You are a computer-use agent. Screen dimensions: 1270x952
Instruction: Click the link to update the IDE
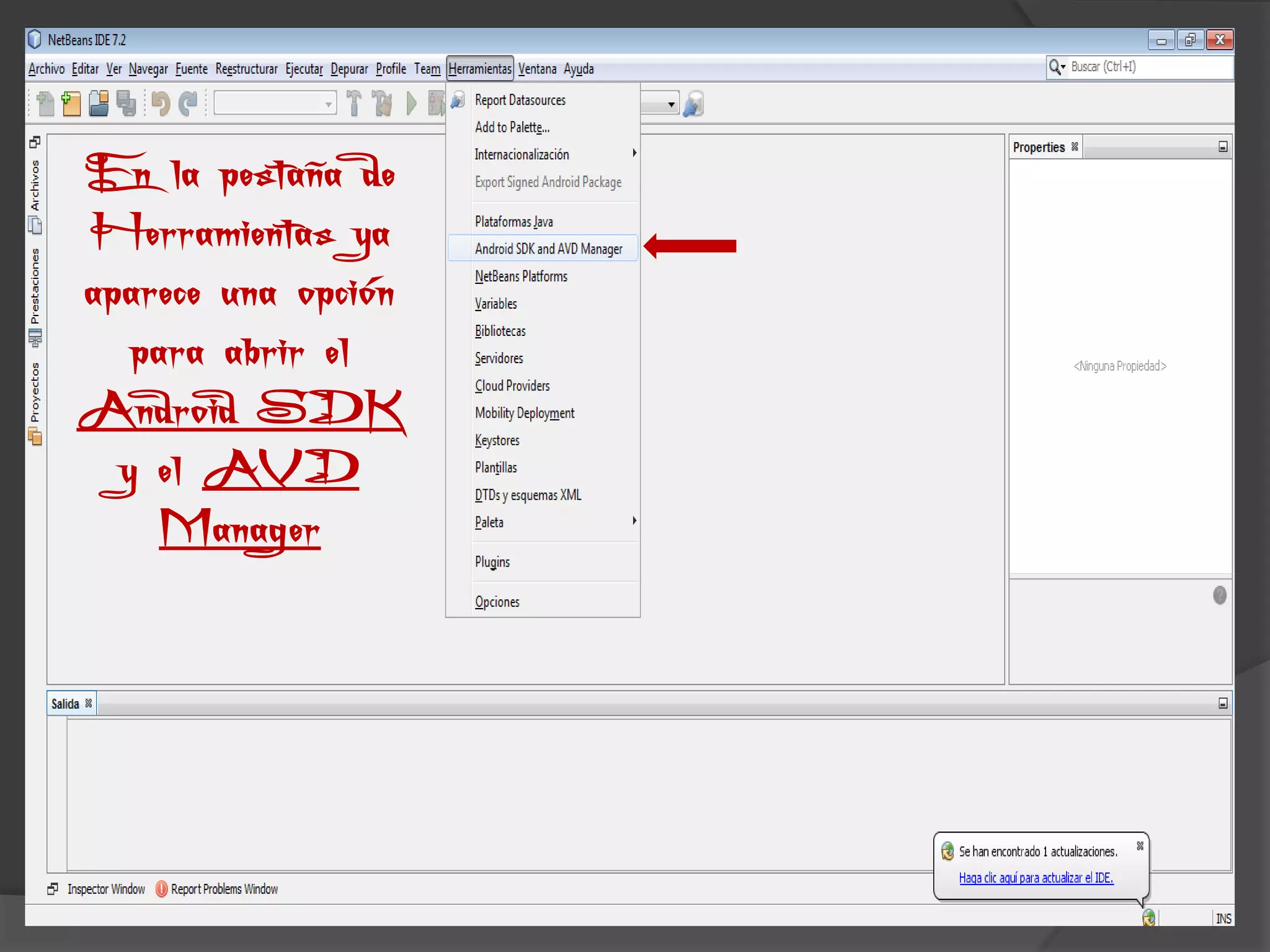point(1036,878)
